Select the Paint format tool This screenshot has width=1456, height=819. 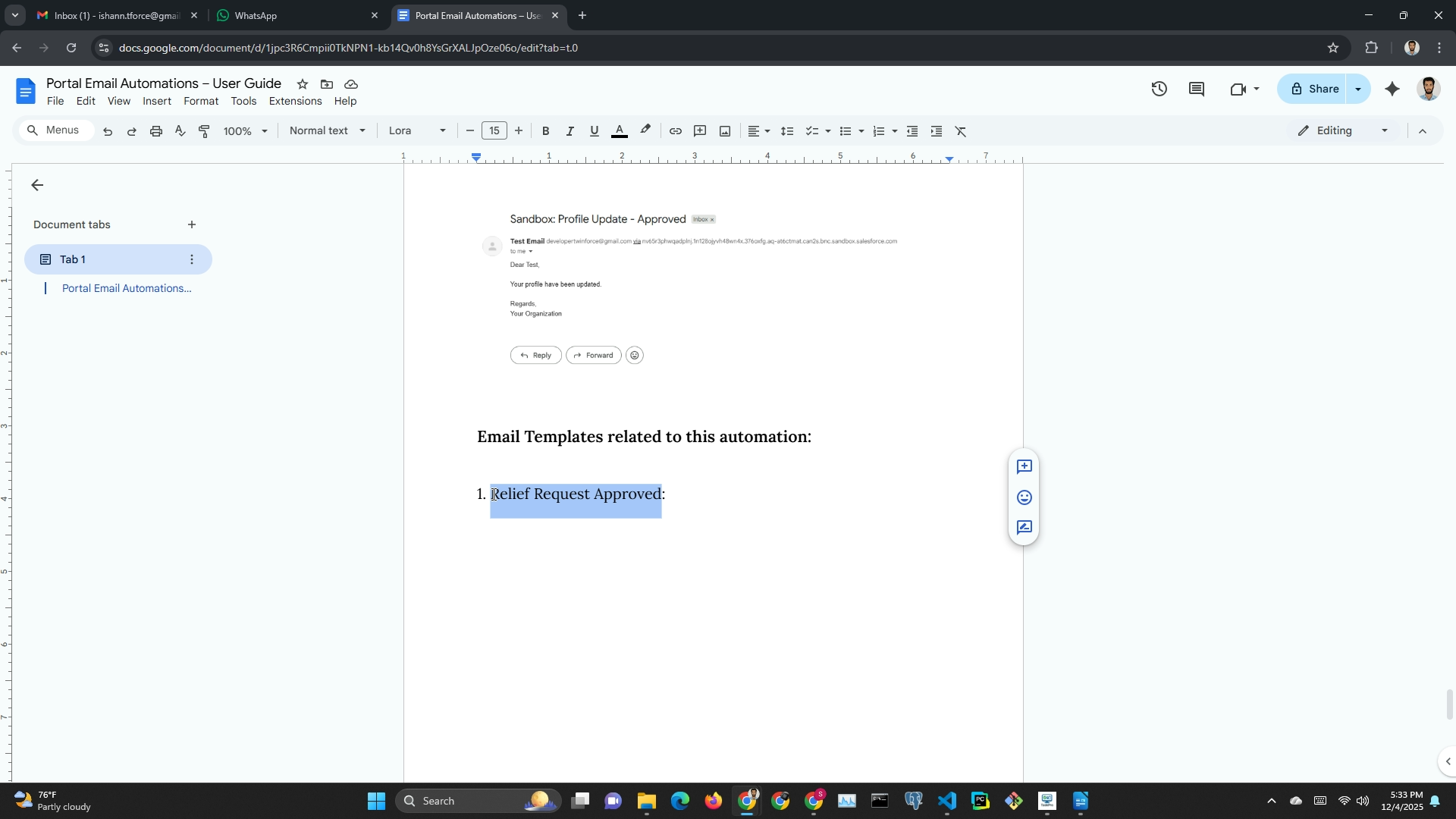(x=204, y=131)
